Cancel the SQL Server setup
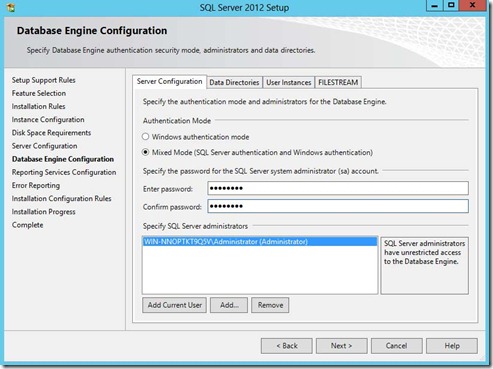Image resolution: width=493 pixels, height=369 pixels. (x=397, y=346)
